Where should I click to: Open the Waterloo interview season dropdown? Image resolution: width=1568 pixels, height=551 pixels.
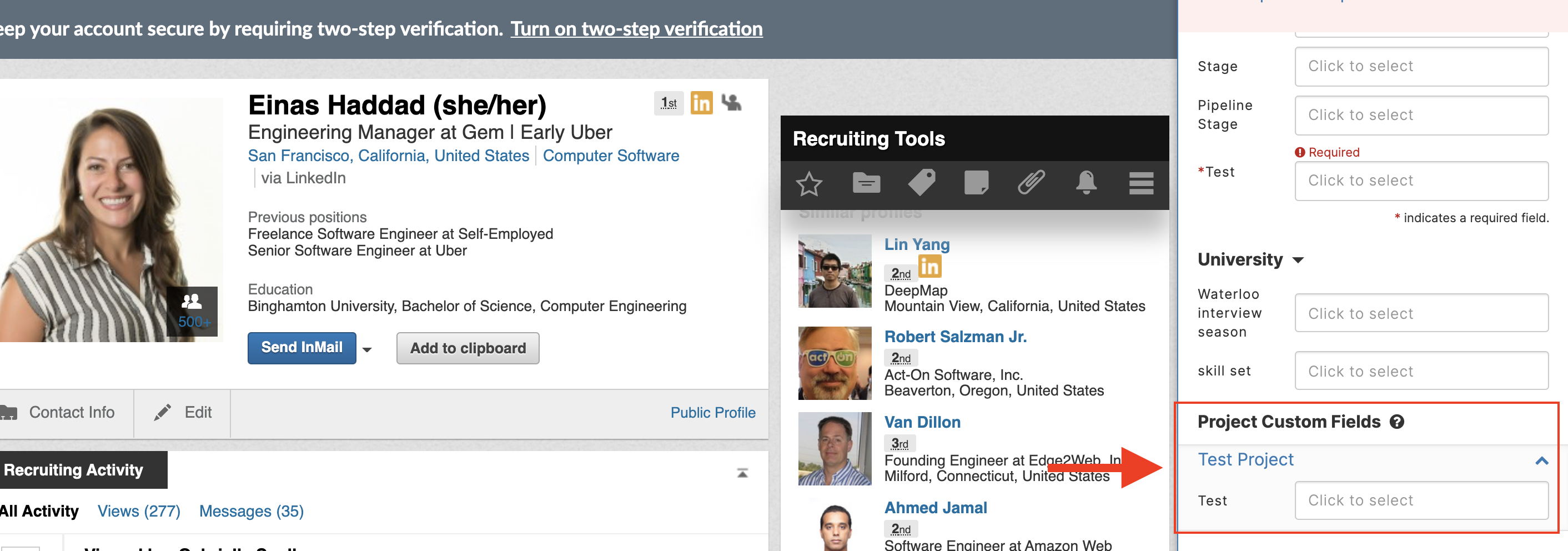[x=1421, y=313]
